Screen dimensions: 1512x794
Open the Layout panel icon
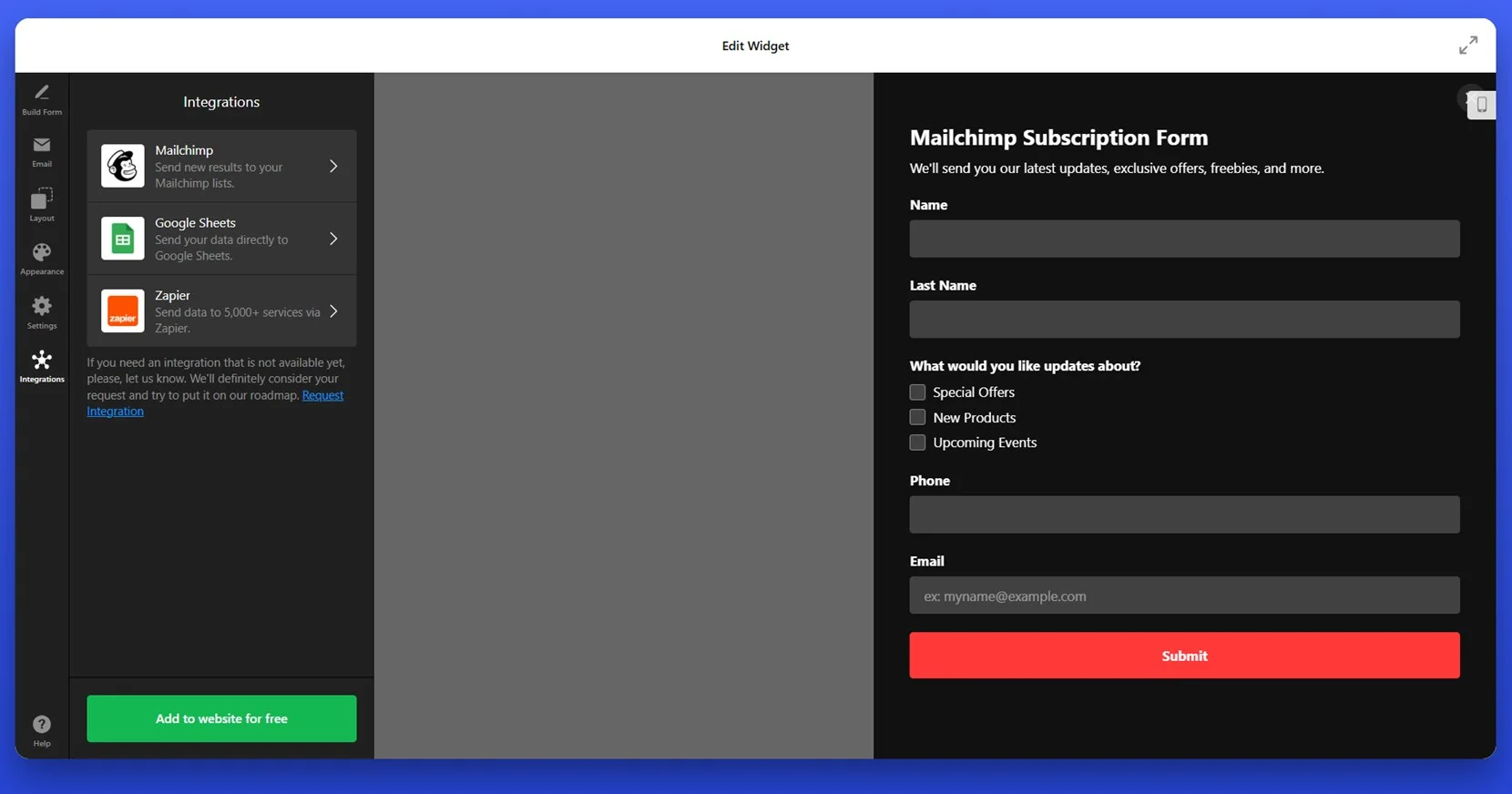(42, 198)
